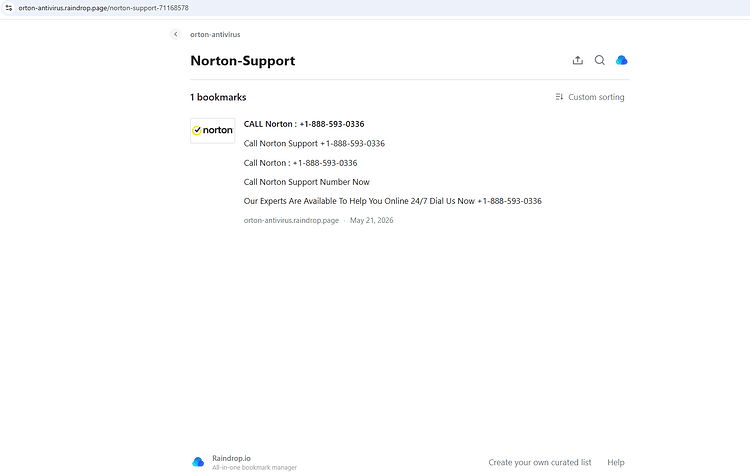Click the 1 bookmarks count text
Screen dimensions: 750x475
(218, 97)
